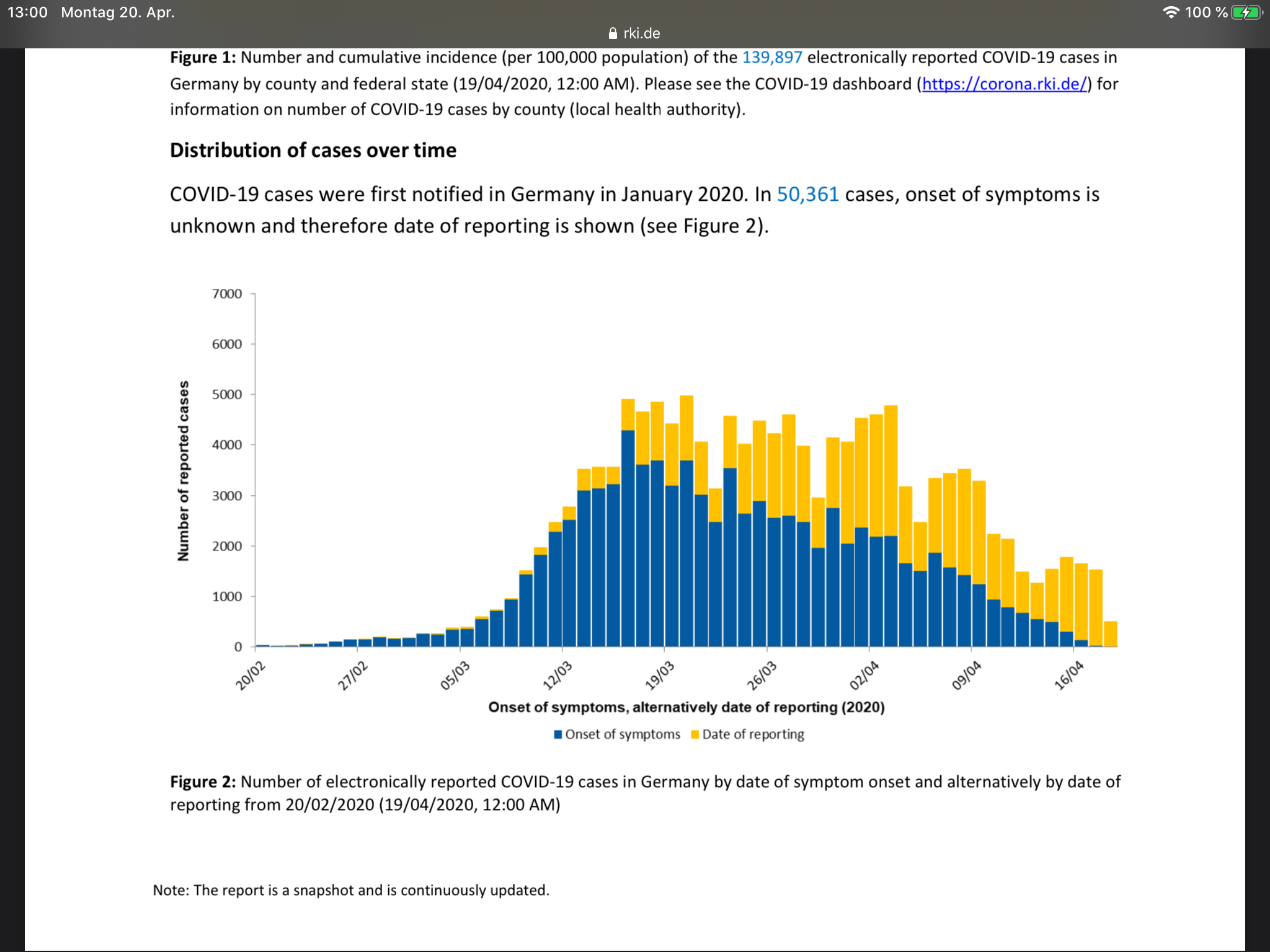Tap the 100 % battery percentage text
Viewport: 1270px width, 952px height.
click(x=1206, y=12)
